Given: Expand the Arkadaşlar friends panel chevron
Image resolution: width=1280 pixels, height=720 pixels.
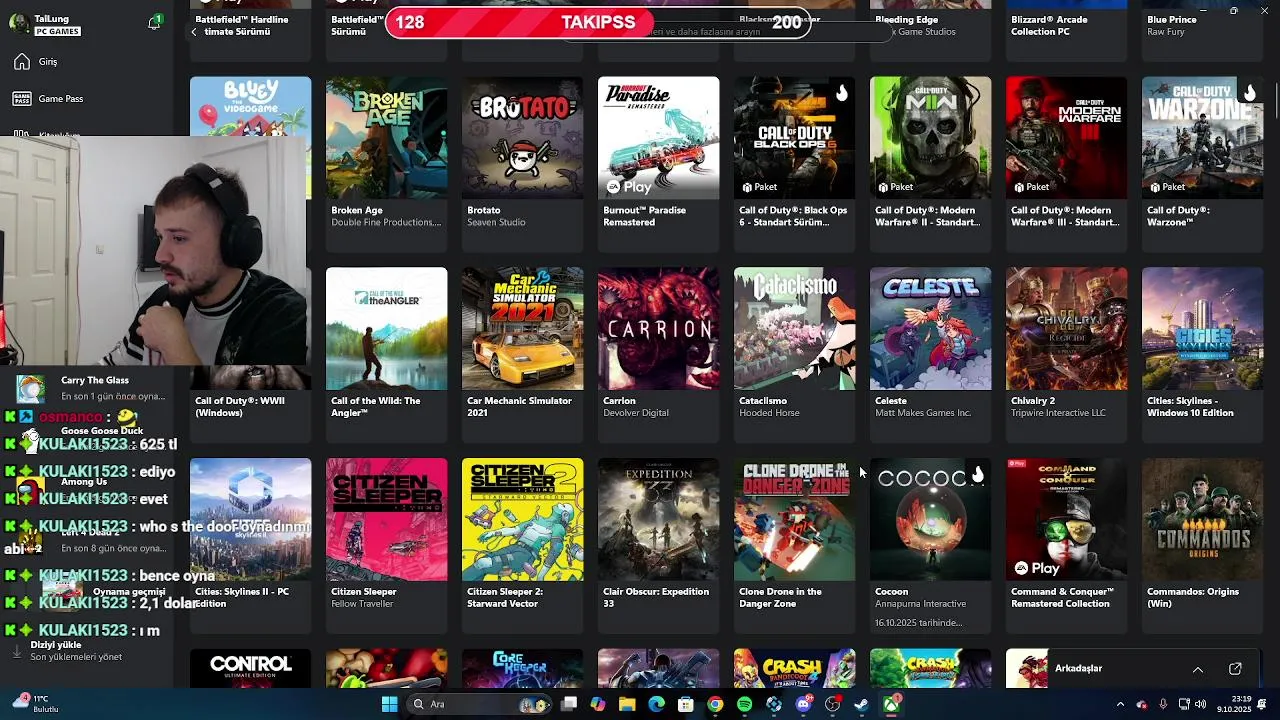Looking at the screenshot, I should click(1197, 669).
